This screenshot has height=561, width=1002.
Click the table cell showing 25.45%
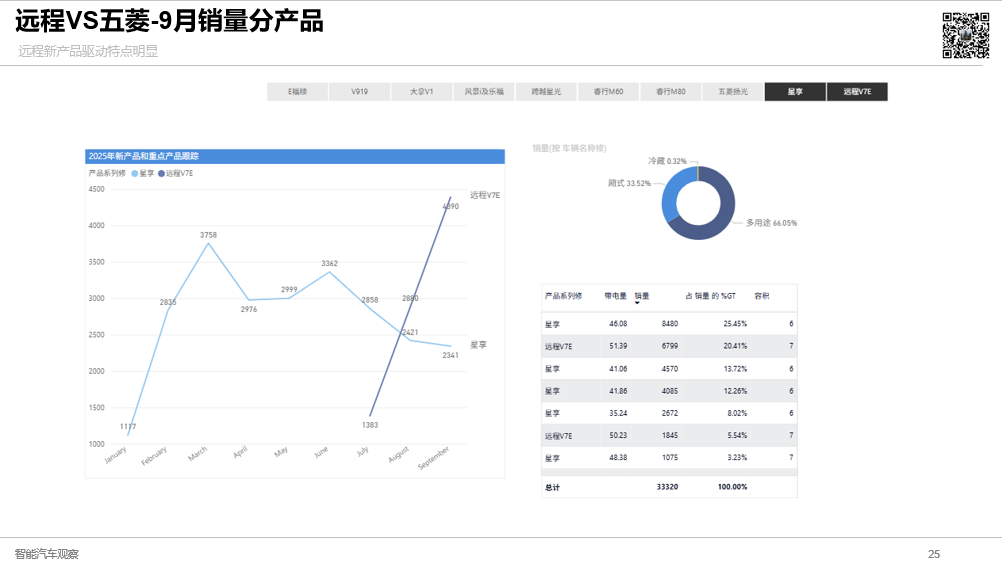pos(735,324)
